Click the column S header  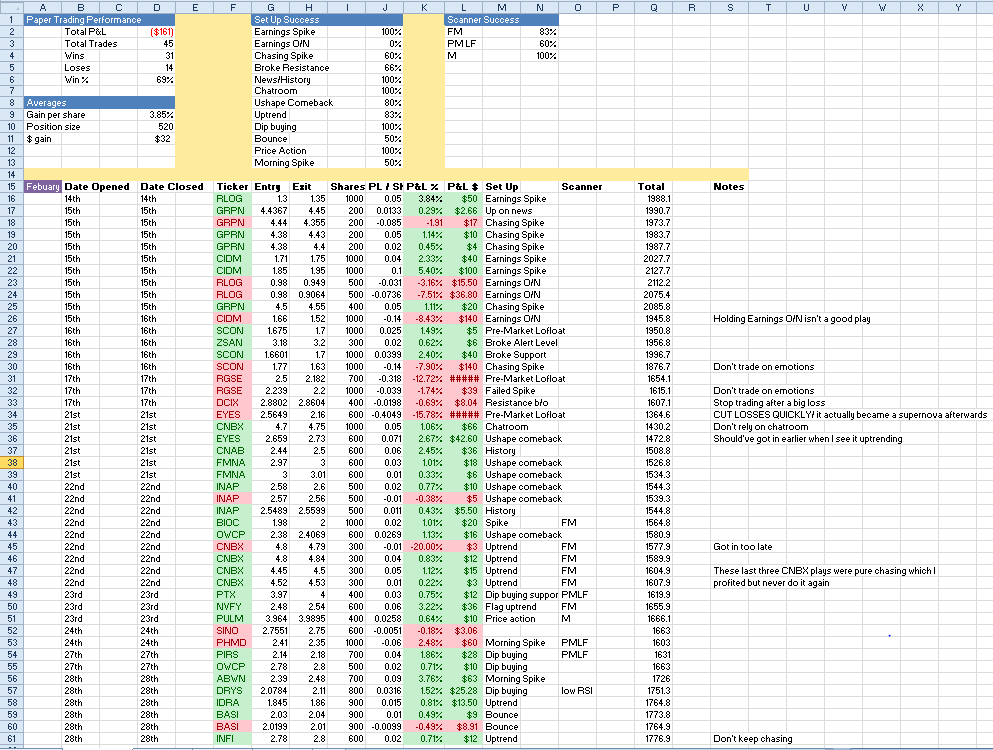[x=729, y=7]
